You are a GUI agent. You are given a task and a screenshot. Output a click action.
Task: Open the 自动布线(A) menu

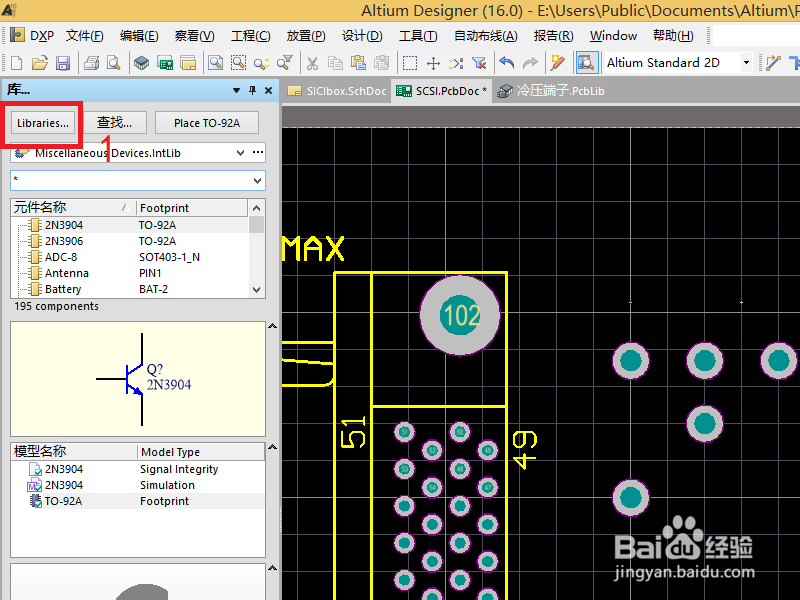(x=486, y=35)
